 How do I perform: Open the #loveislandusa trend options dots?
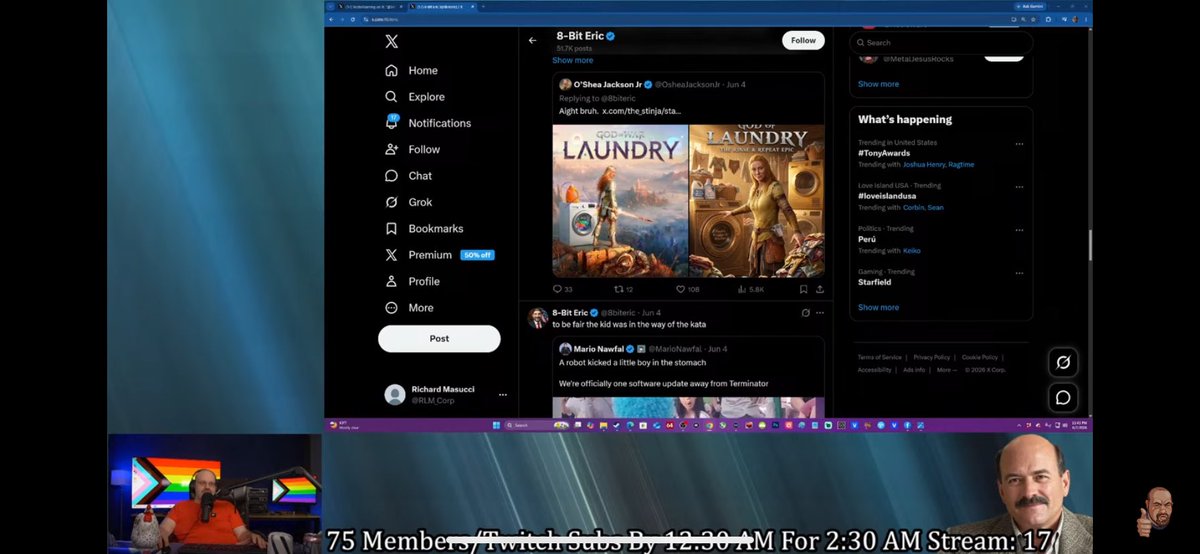tap(1019, 186)
